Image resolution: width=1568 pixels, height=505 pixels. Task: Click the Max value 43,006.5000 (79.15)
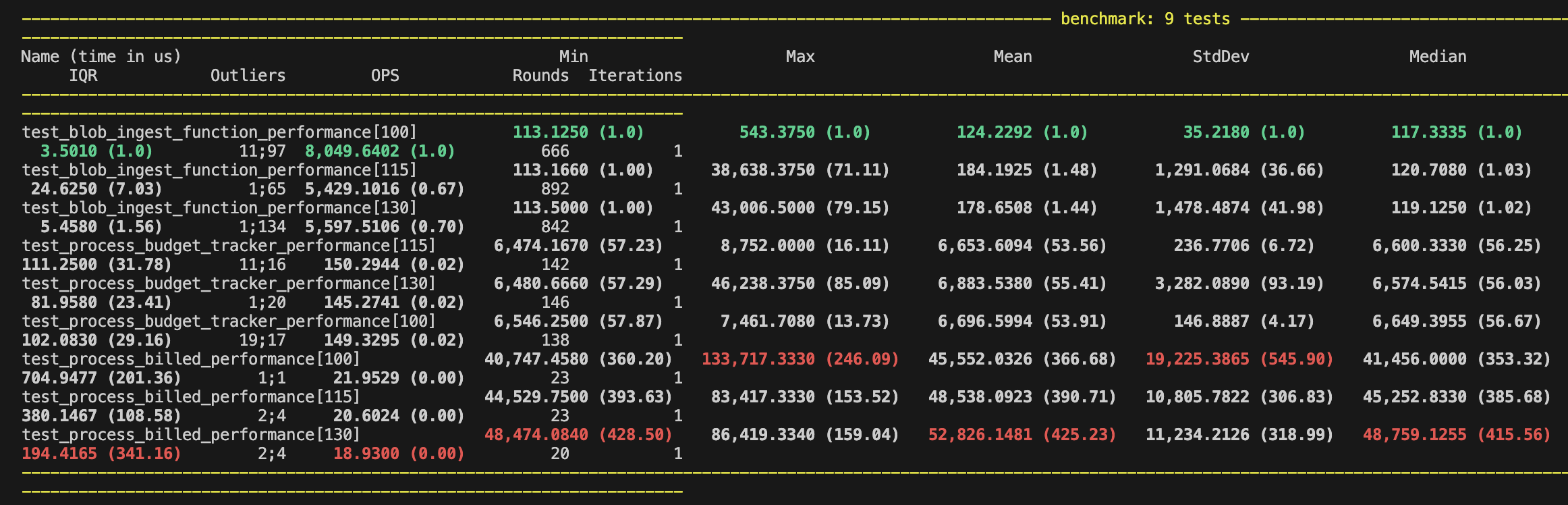click(x=800, y=208)
